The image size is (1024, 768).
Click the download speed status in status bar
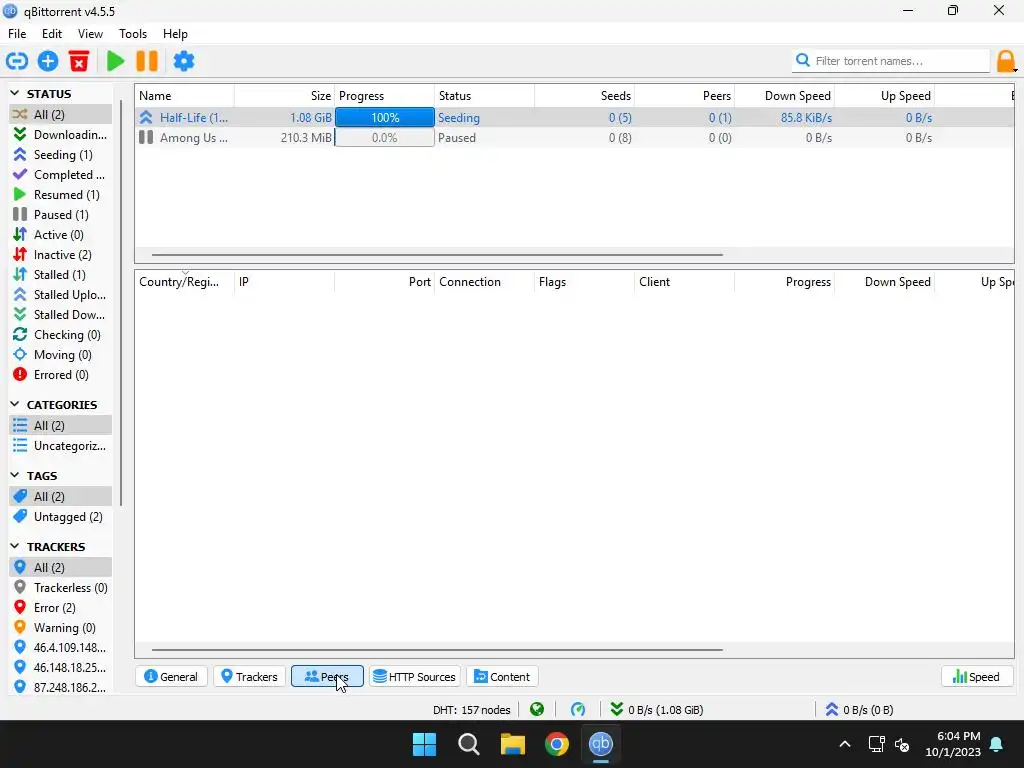pyautogui.click(x=656, y=709)
